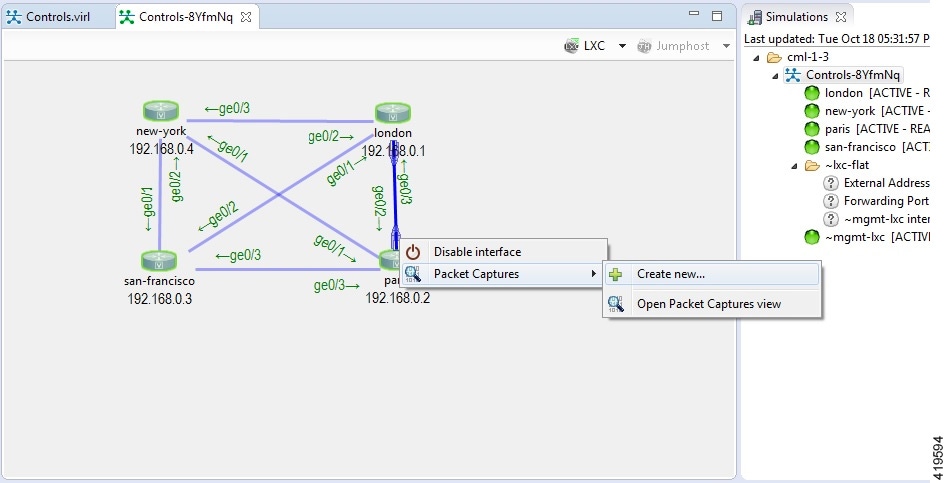The height and width of the screenshot is (483, 946).
Task: Select the new-york router icon
Action: click(161, 111)
